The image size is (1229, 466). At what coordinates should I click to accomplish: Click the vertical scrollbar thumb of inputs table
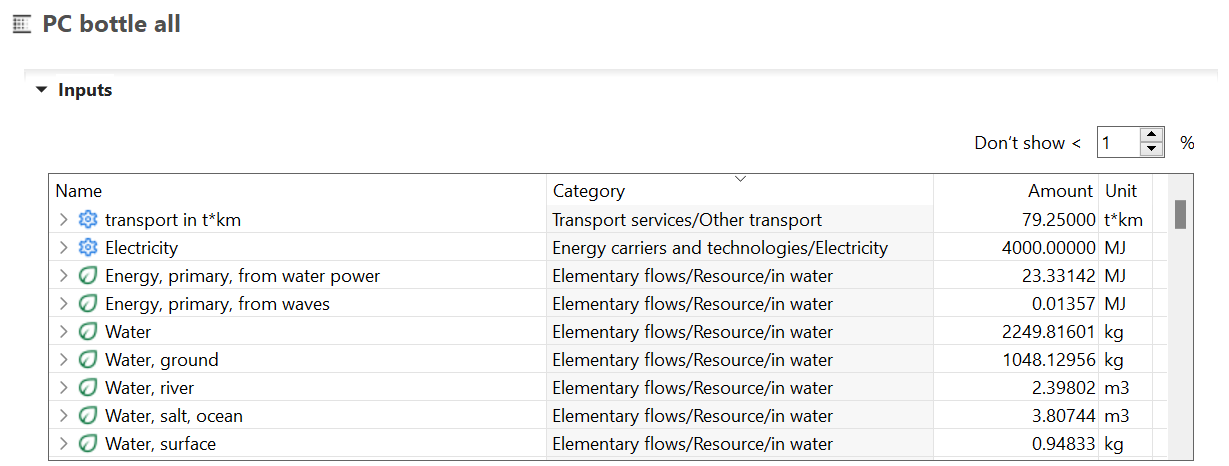(x=1180, y=214)
